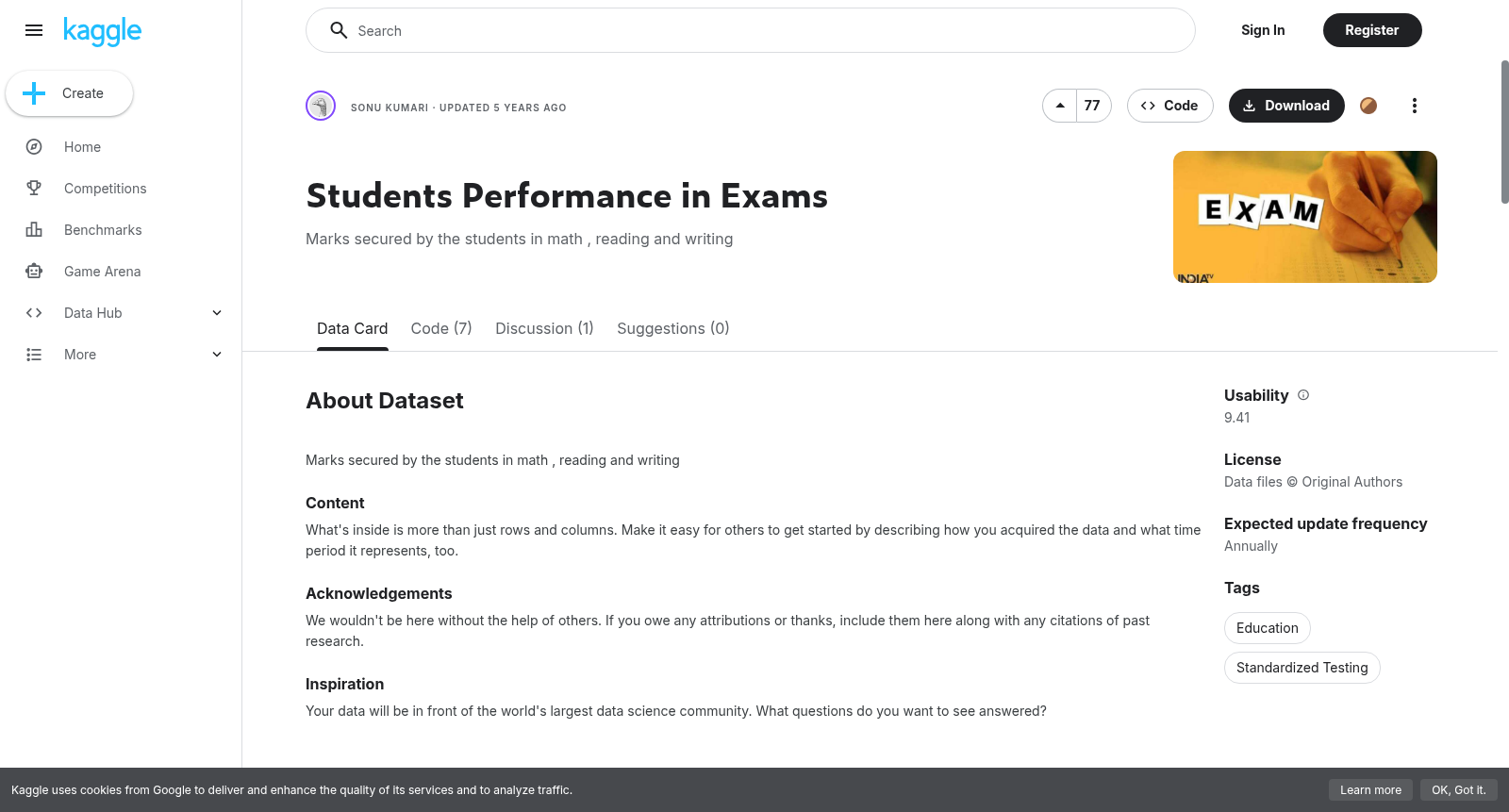Open Game Arena via the robot icon
The height and width of the screenshot is (812, 1509).
click(34, 272)
